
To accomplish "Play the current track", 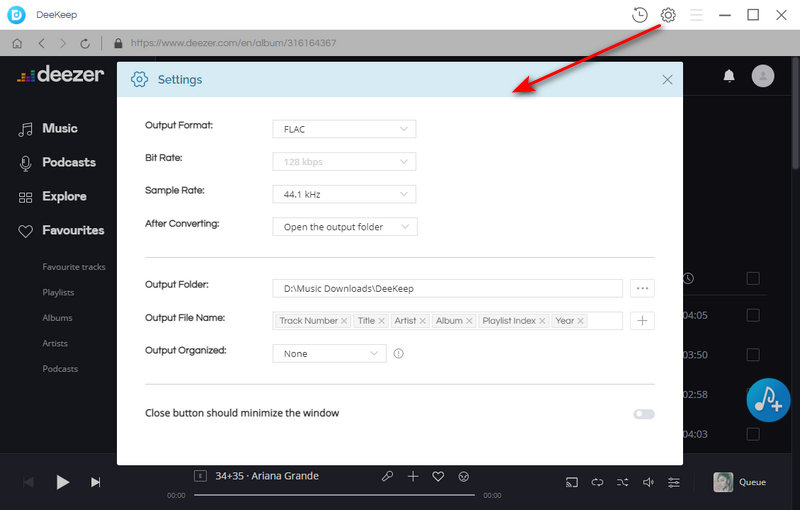I will click(62, 482).
